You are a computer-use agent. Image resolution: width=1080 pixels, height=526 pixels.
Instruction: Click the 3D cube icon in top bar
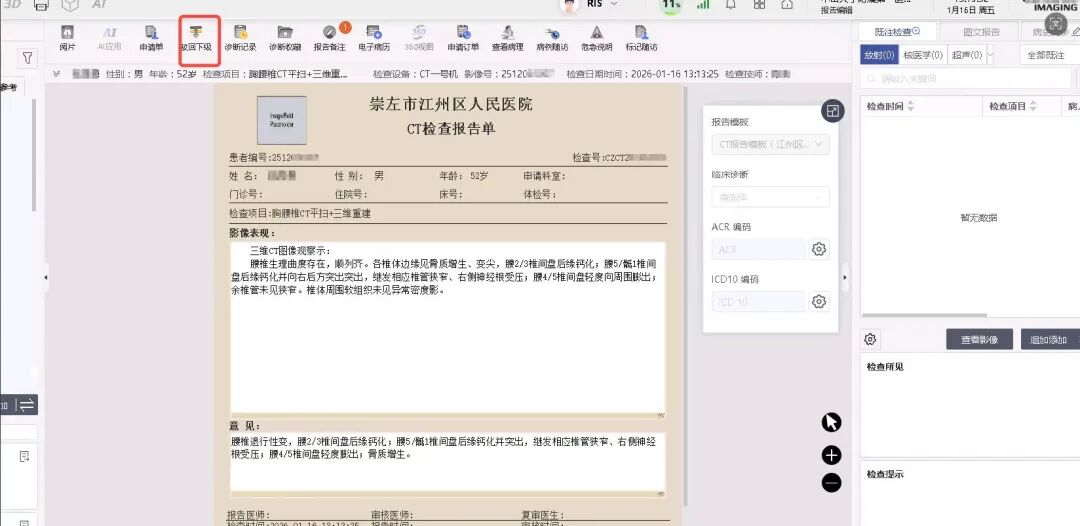click(70, 5)
